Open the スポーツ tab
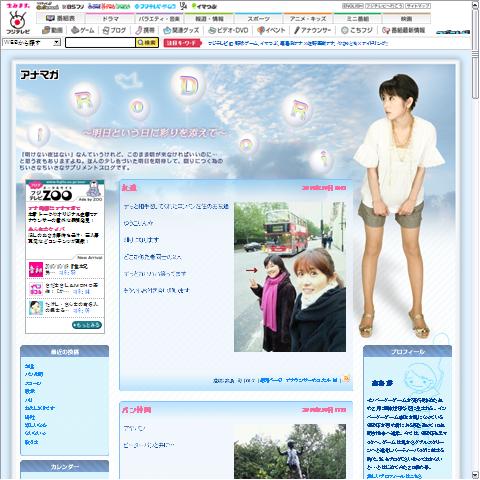 click(x=259, y=19)
